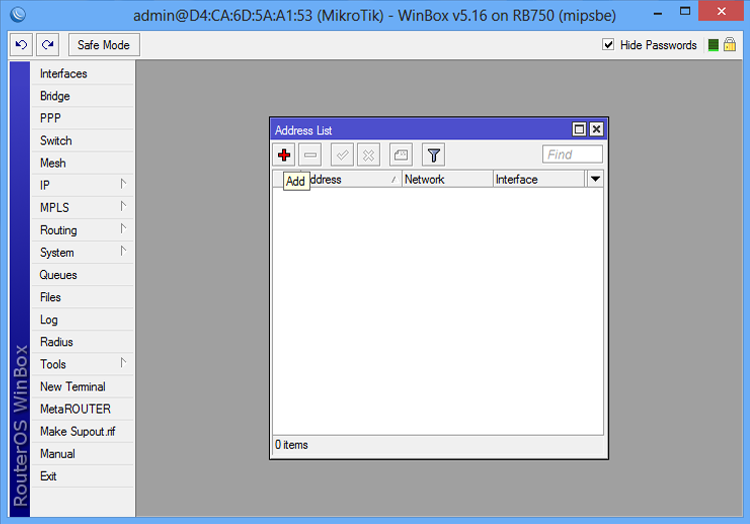Click the Address List title bar
Image resolution: width=750 pixels, height=524 pixels.
pyautogui.click(x=421, y=130)
